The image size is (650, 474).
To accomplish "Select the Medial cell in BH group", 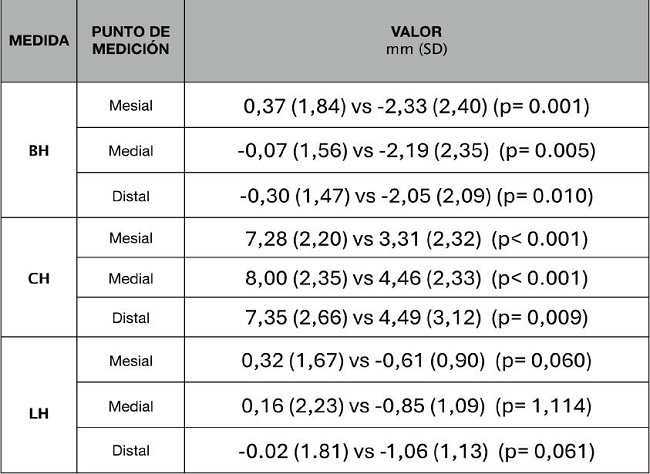I will pos(130,151).
